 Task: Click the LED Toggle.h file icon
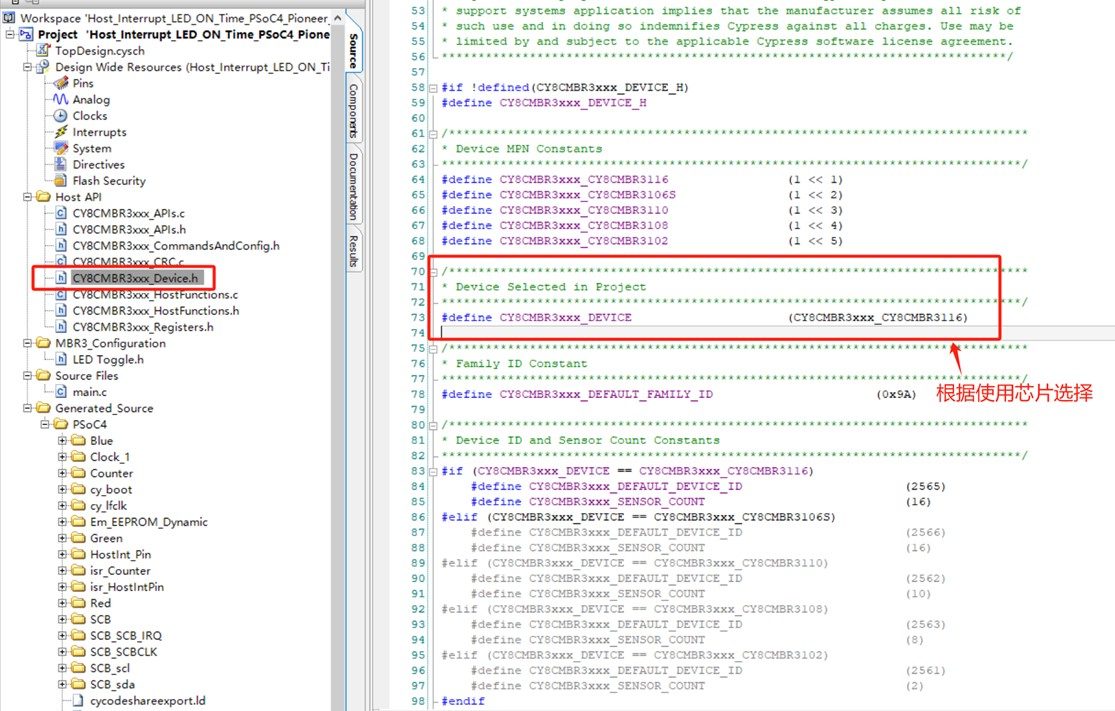pos(61,360)
